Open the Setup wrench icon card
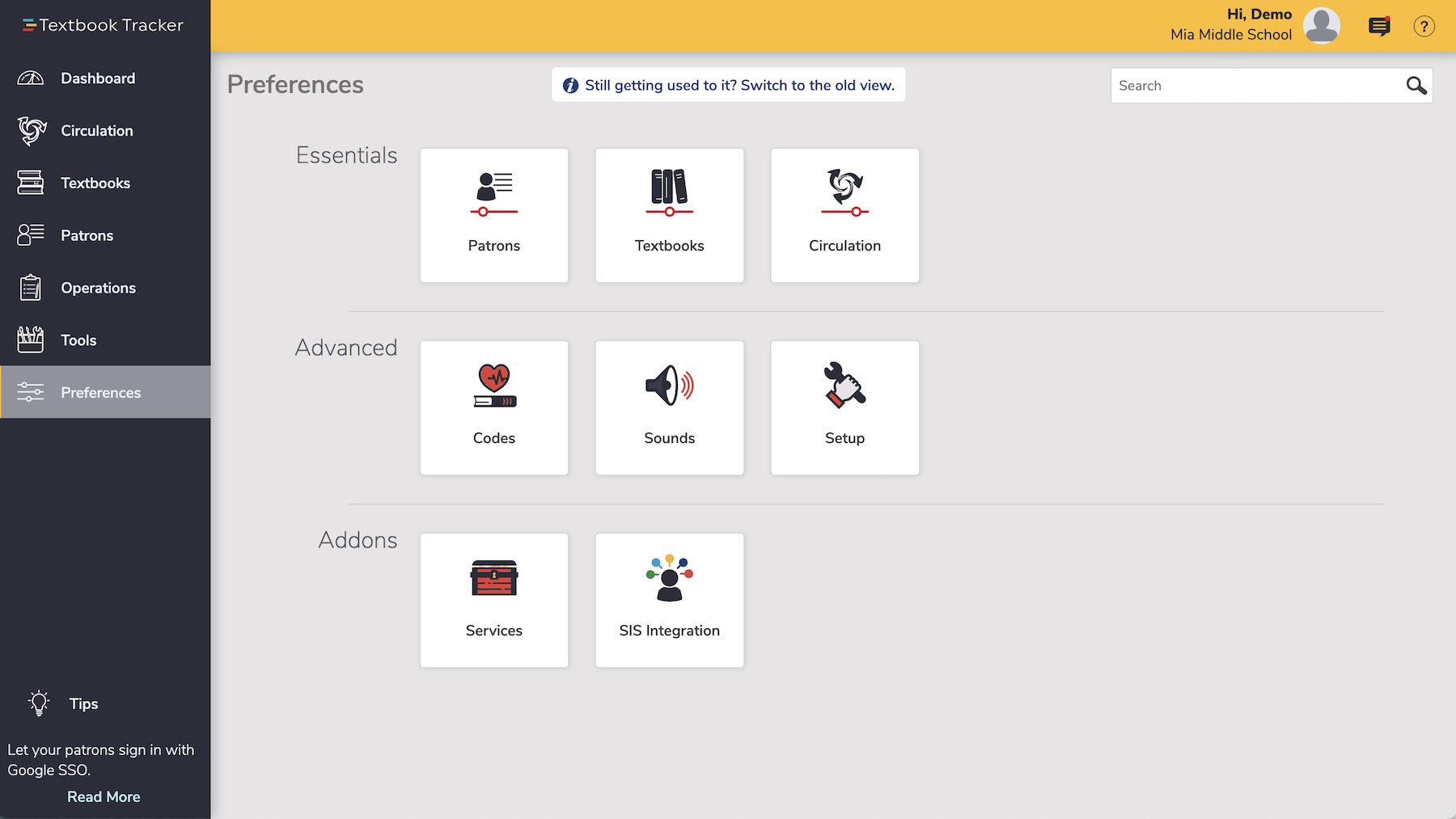 (845, 385)
